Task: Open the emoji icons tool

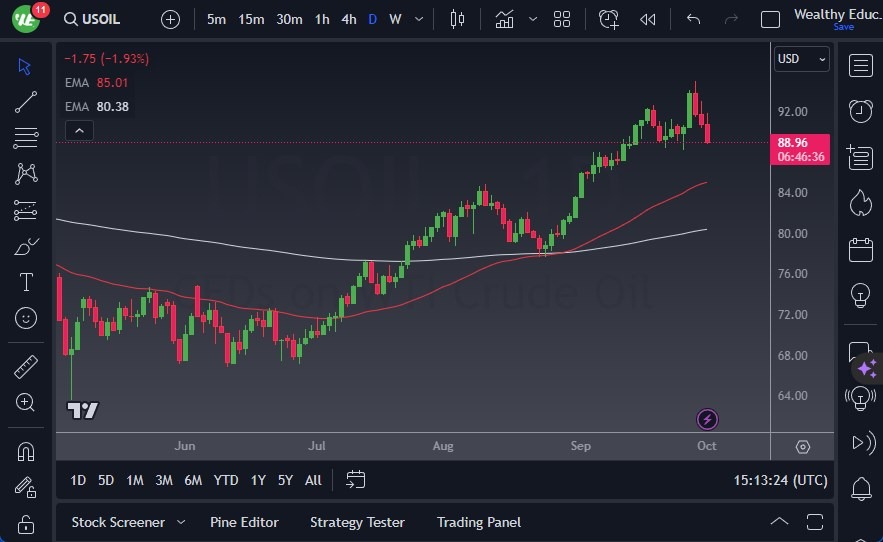Action: pos(26,318)
